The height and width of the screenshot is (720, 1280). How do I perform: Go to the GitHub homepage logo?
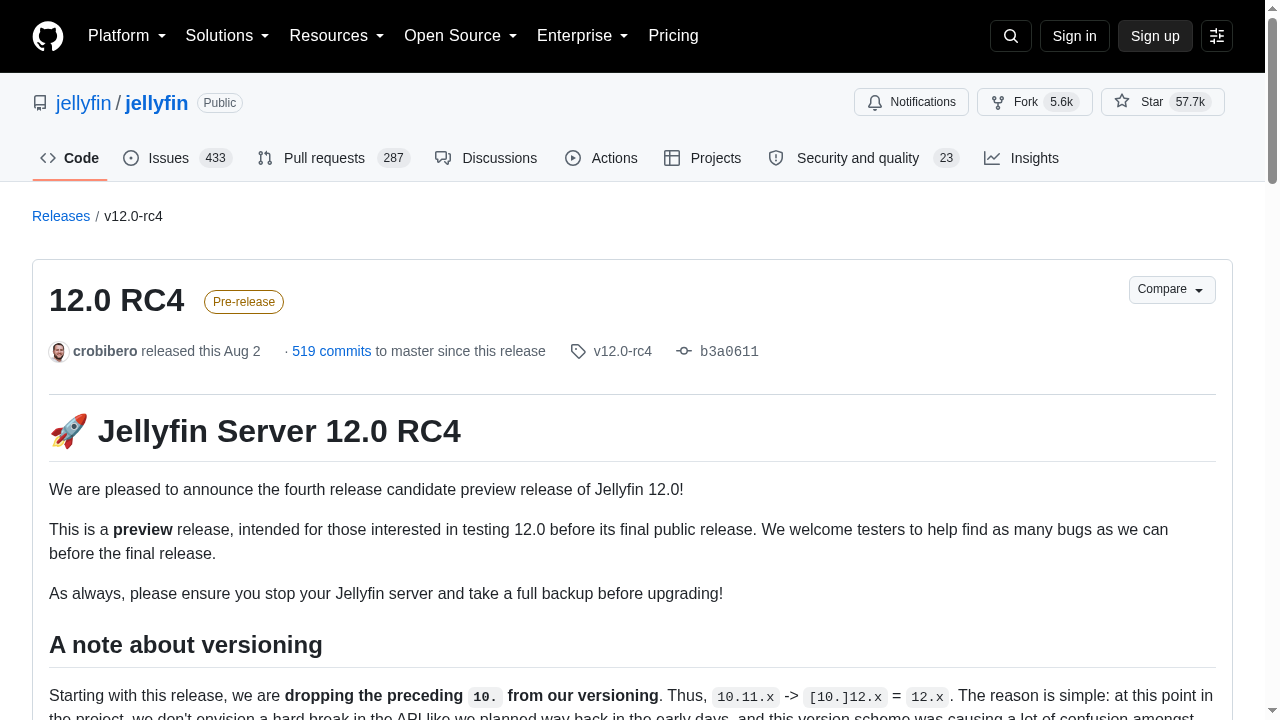48,36
